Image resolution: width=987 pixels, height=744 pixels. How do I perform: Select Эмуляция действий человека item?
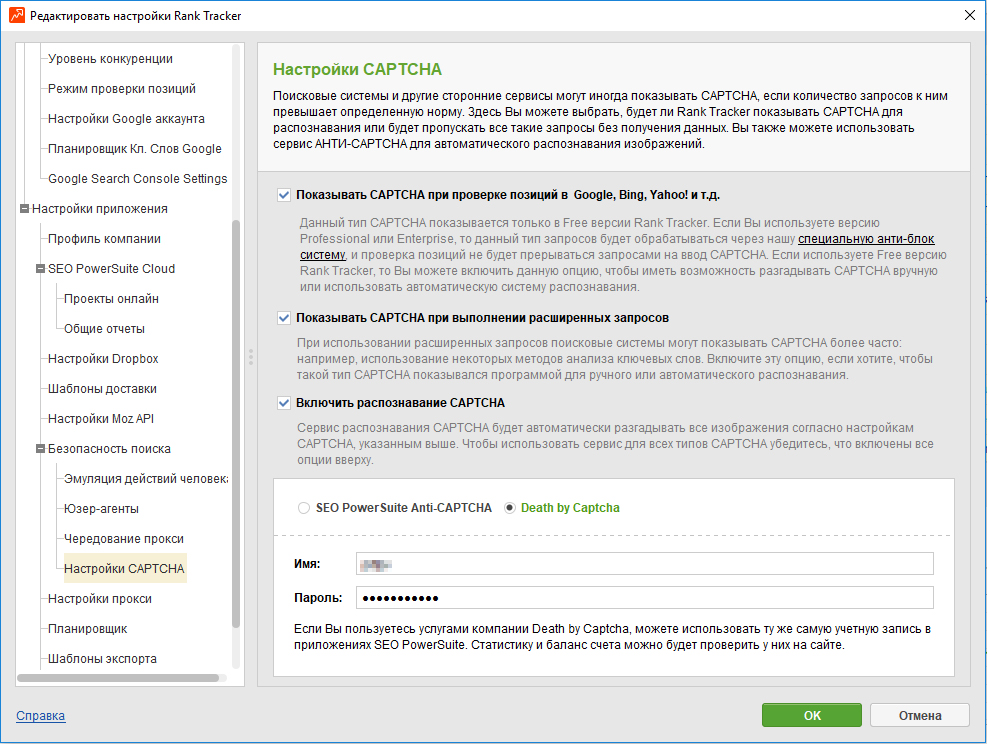click(145, 479)
